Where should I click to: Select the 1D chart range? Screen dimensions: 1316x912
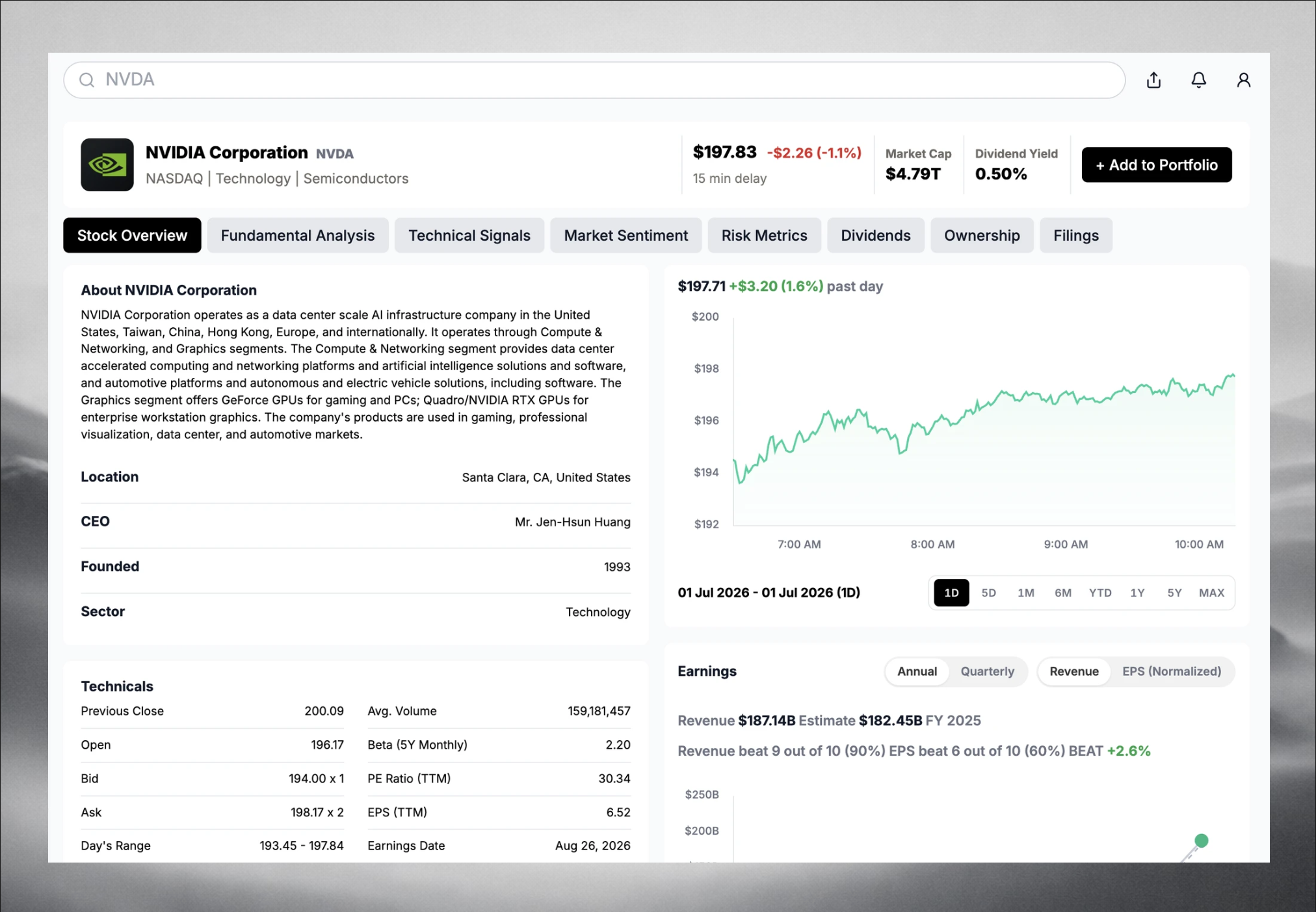tap(951, 593)
